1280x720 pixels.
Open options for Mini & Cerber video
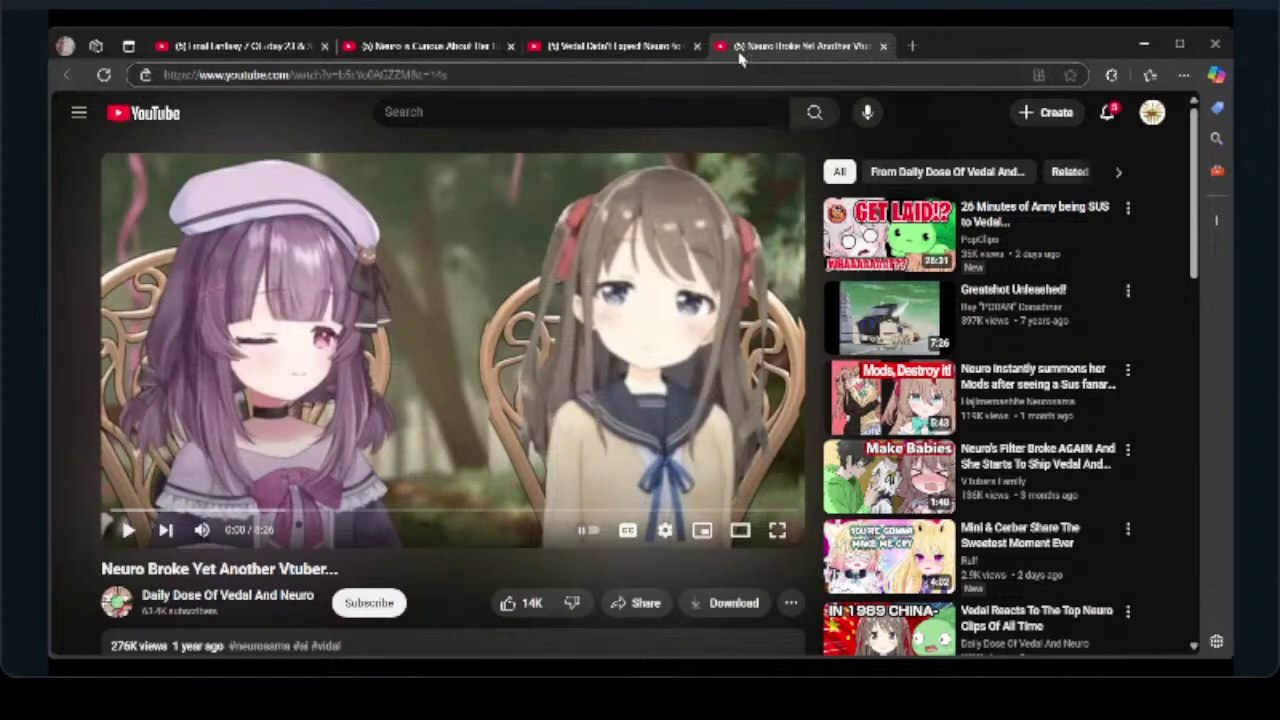point(1128,529)
